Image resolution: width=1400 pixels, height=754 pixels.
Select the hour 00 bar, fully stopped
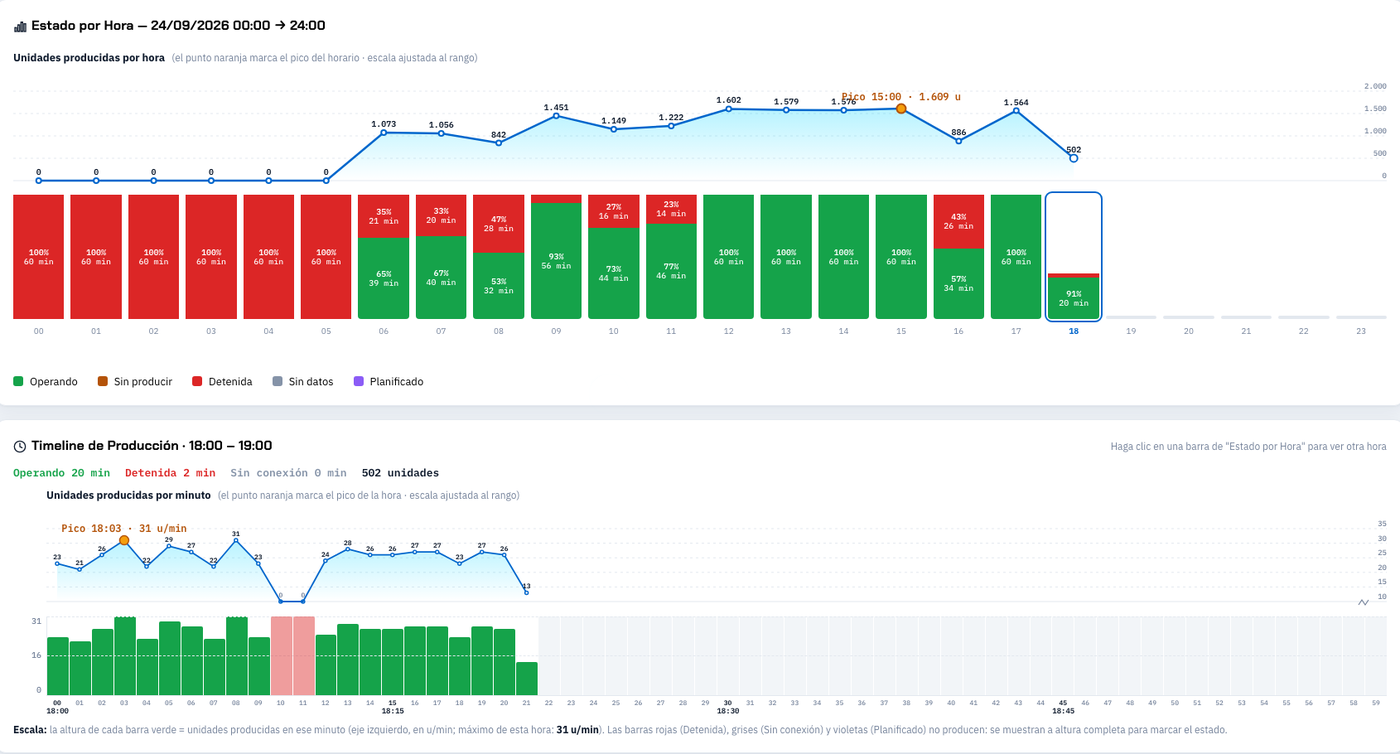tap(38, 257)
